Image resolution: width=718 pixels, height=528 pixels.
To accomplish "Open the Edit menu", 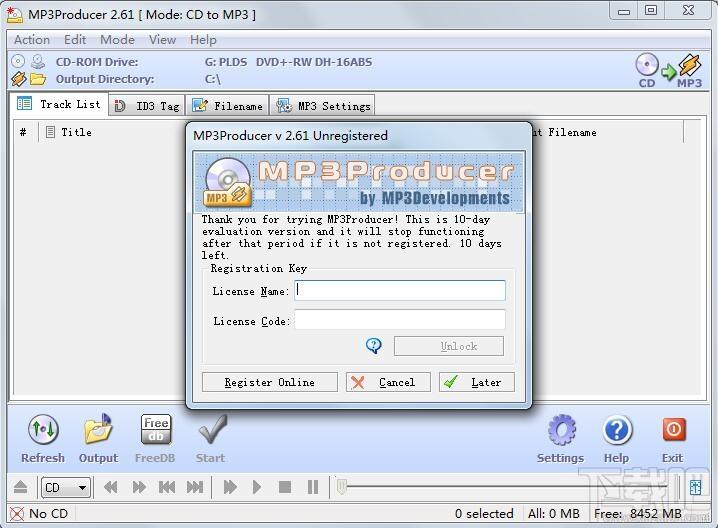I will point(75,40).
